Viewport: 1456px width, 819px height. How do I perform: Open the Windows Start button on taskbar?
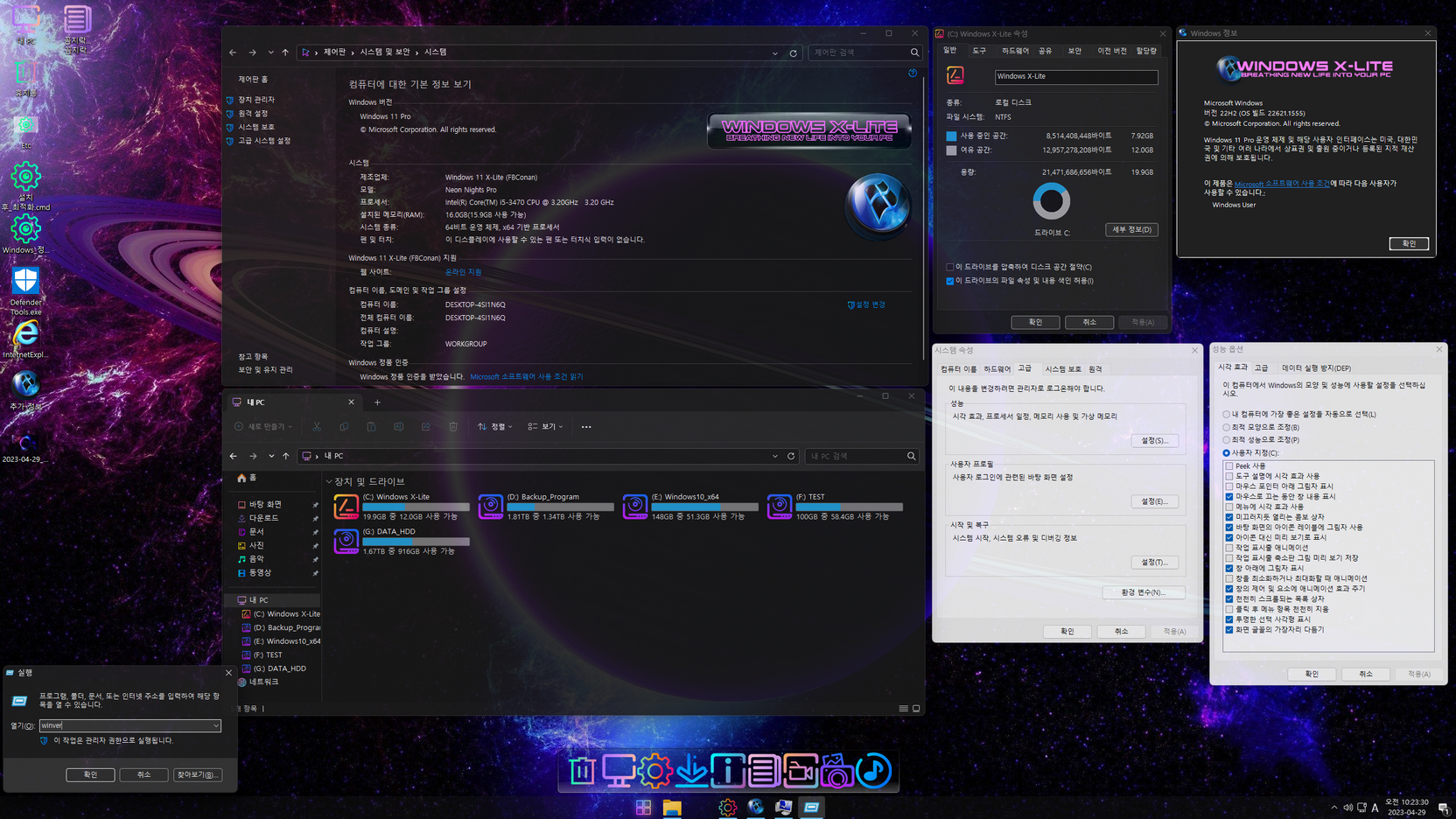point(643,808)
